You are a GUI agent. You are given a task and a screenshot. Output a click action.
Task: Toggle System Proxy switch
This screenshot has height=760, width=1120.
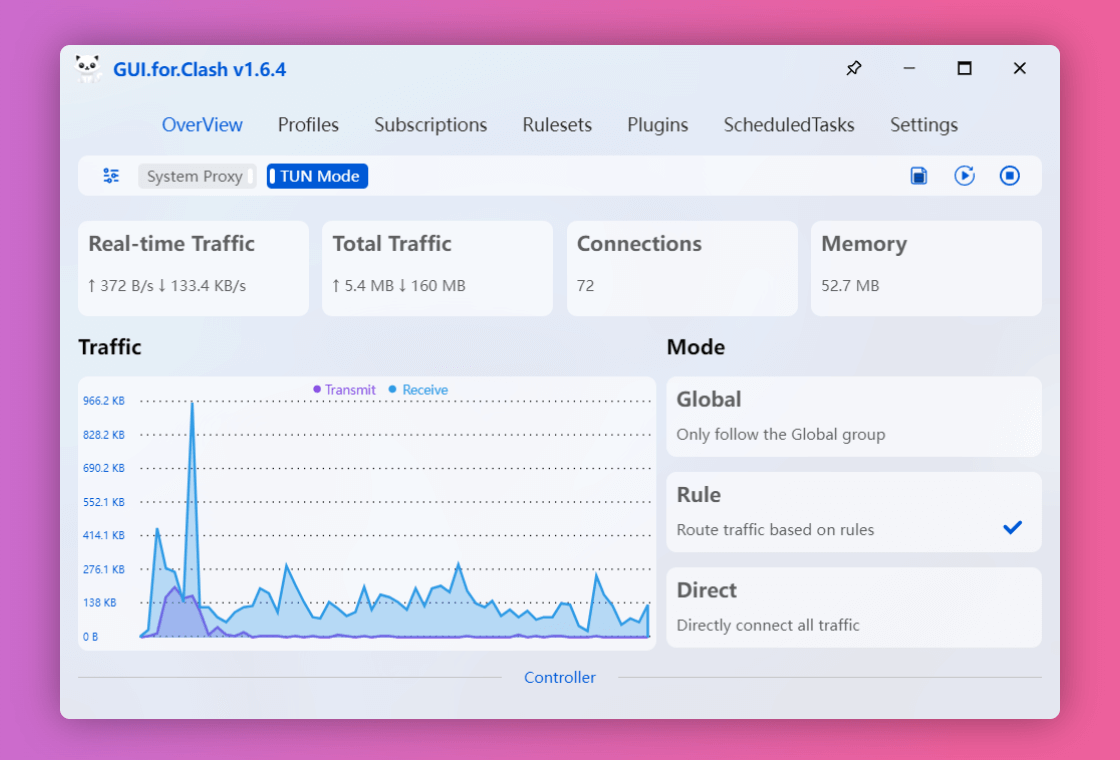(197, 176)
